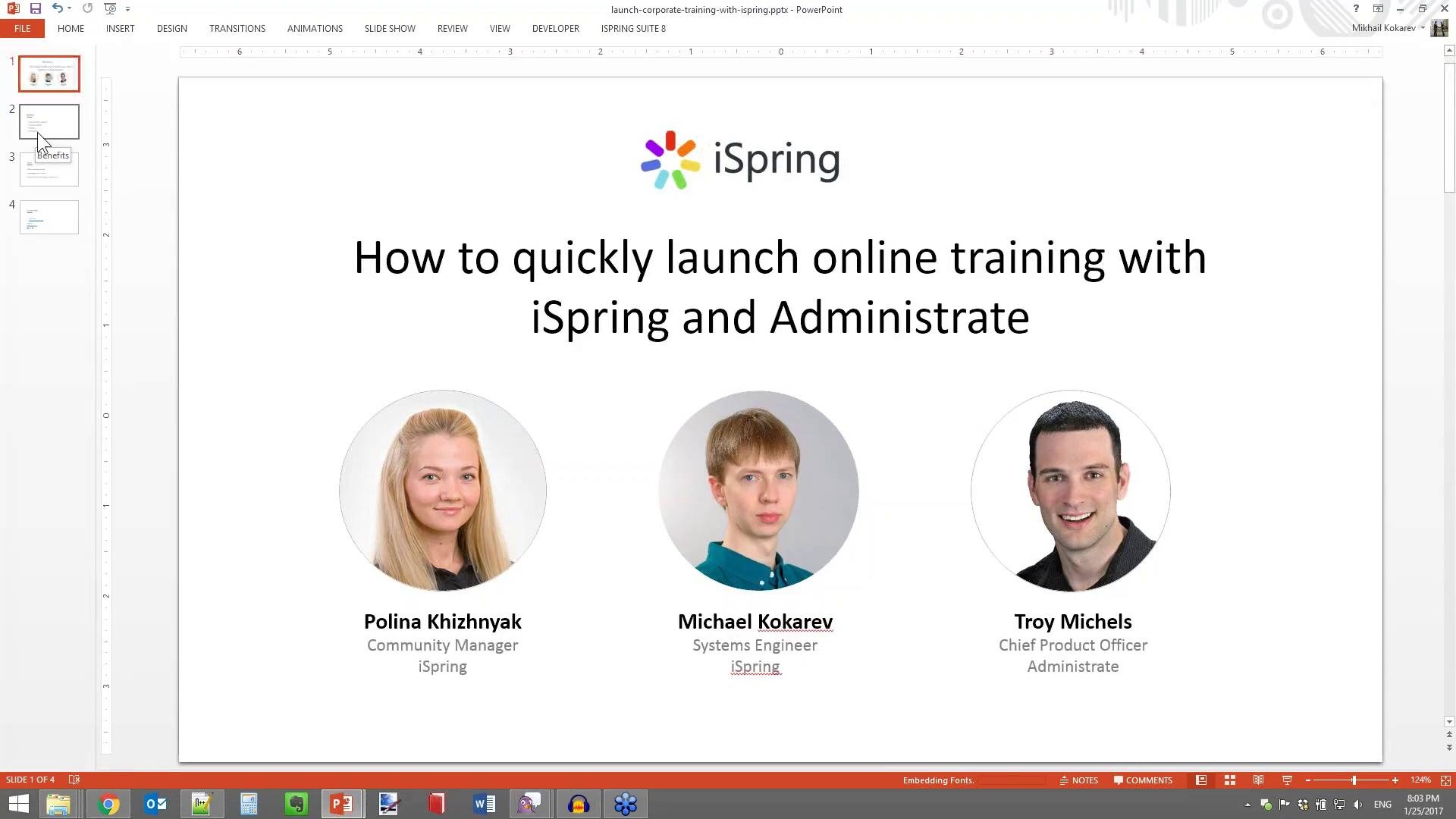Open the DESIGN ribbon tab

[x=171, y=28]
